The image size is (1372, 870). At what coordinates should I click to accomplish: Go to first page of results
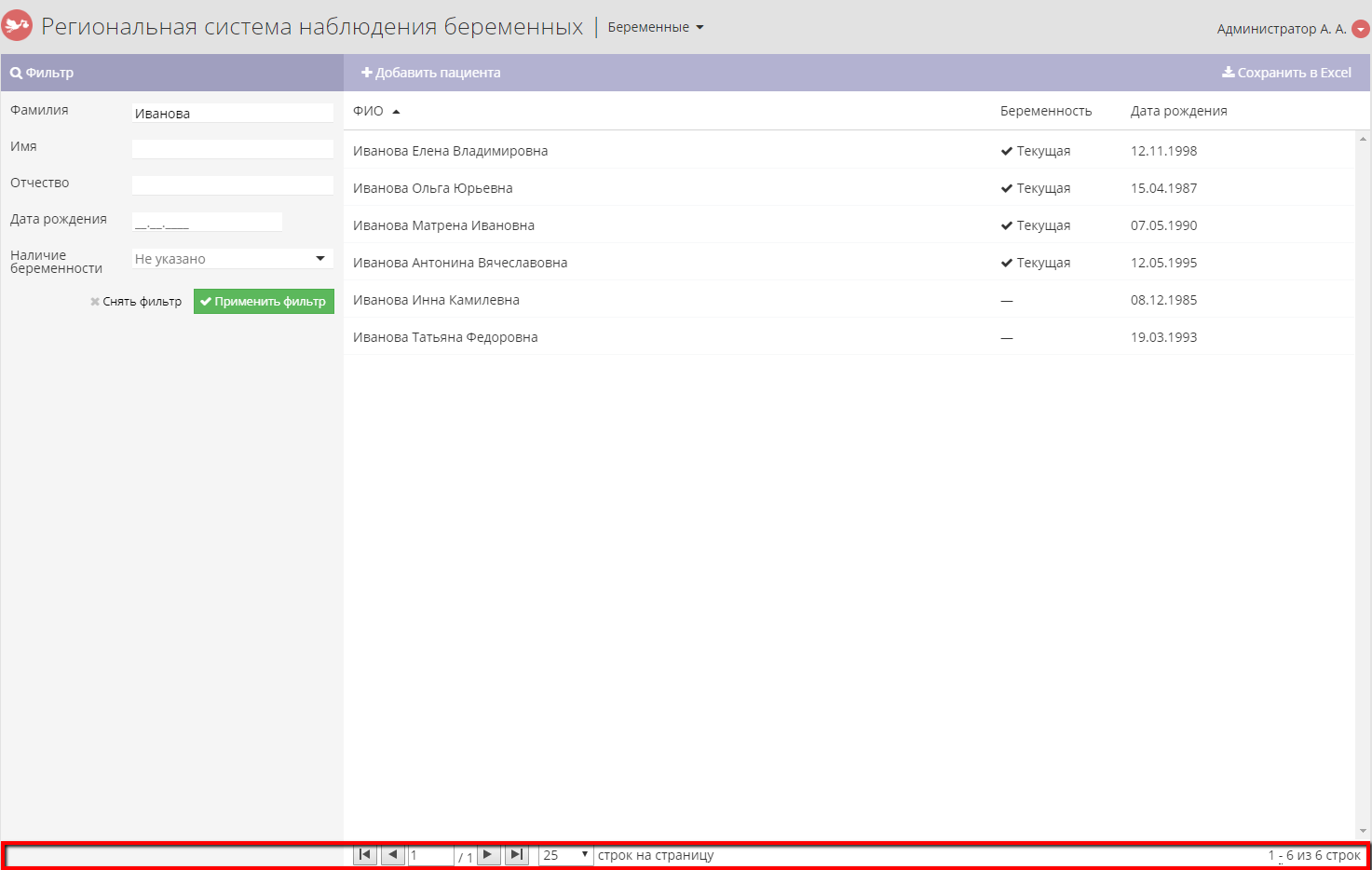pos(365,855)
